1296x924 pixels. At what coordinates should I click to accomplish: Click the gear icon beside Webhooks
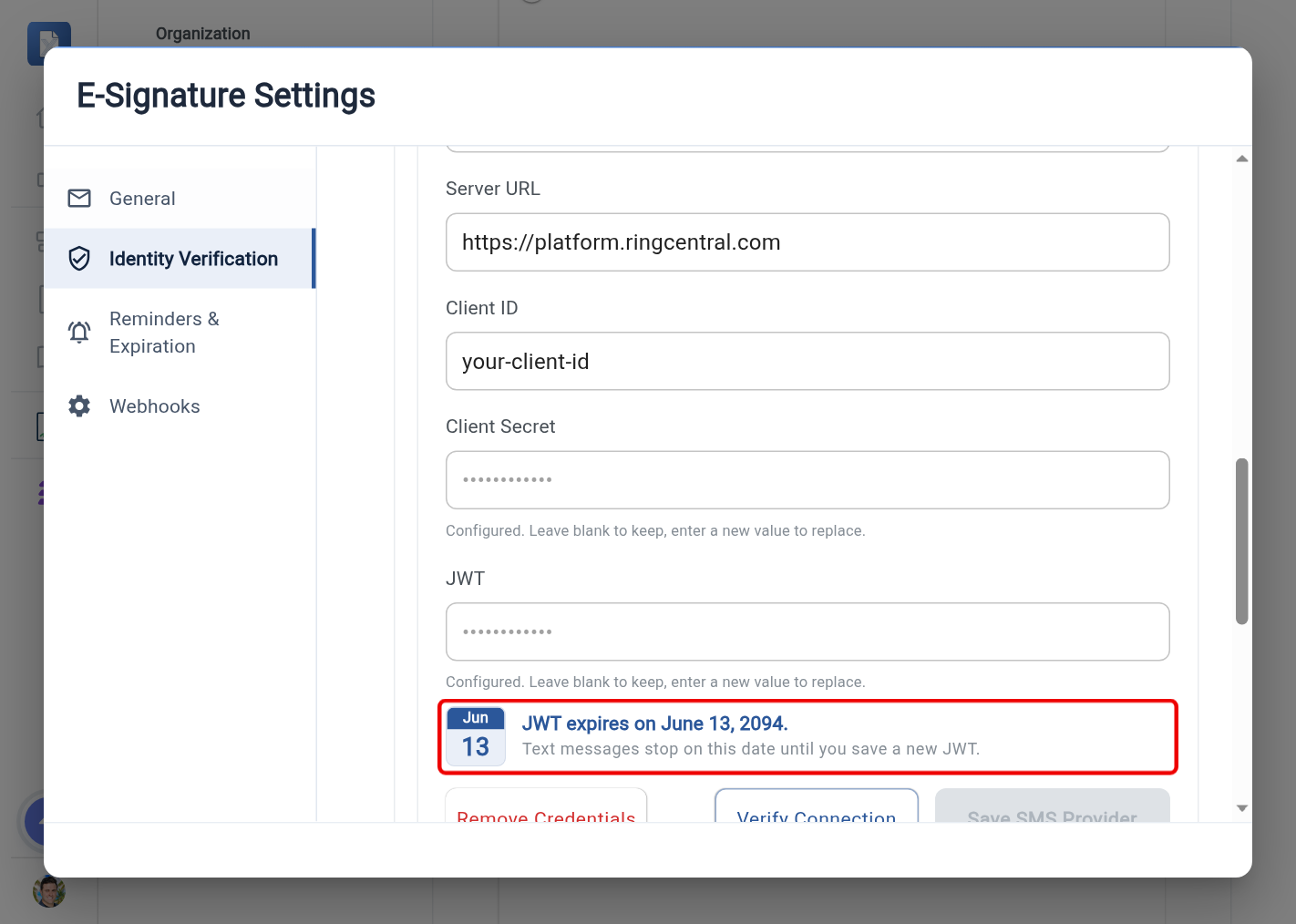(x=79, y=406)
